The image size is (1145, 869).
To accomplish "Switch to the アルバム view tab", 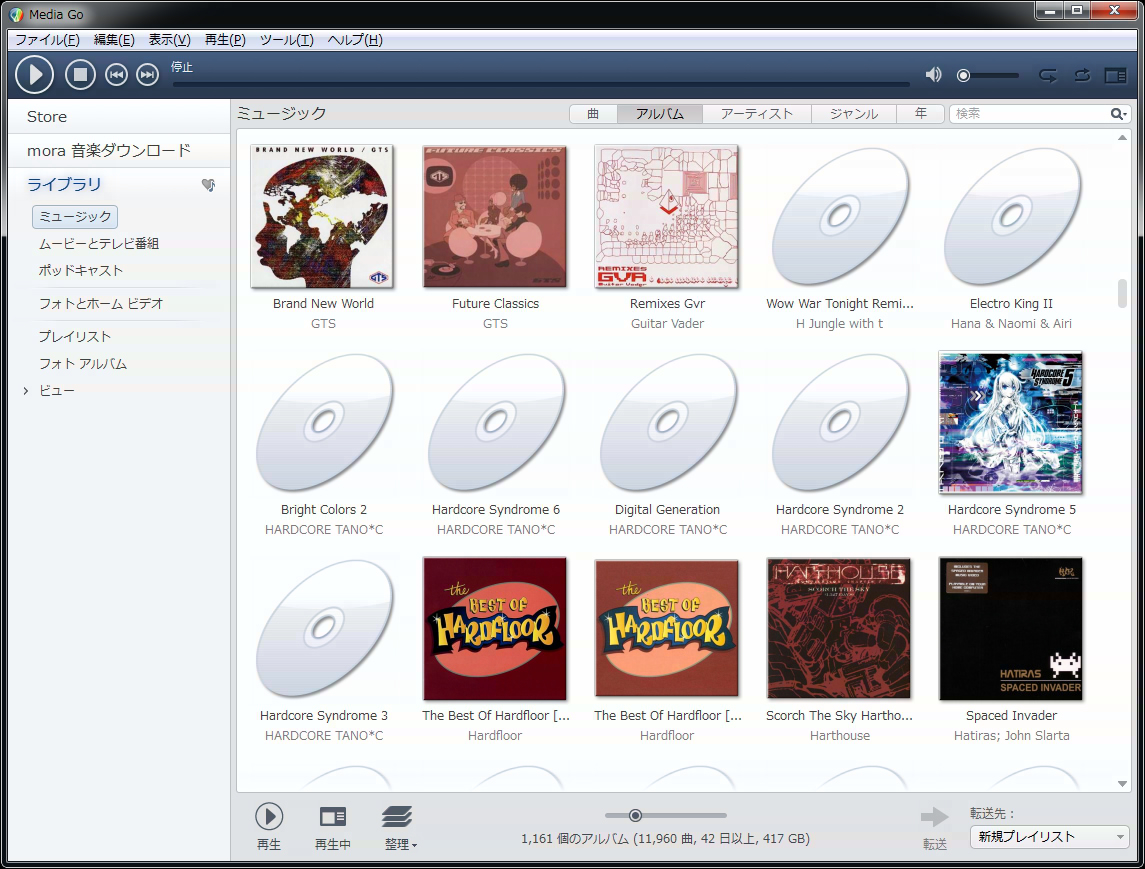I will [659, 114].
